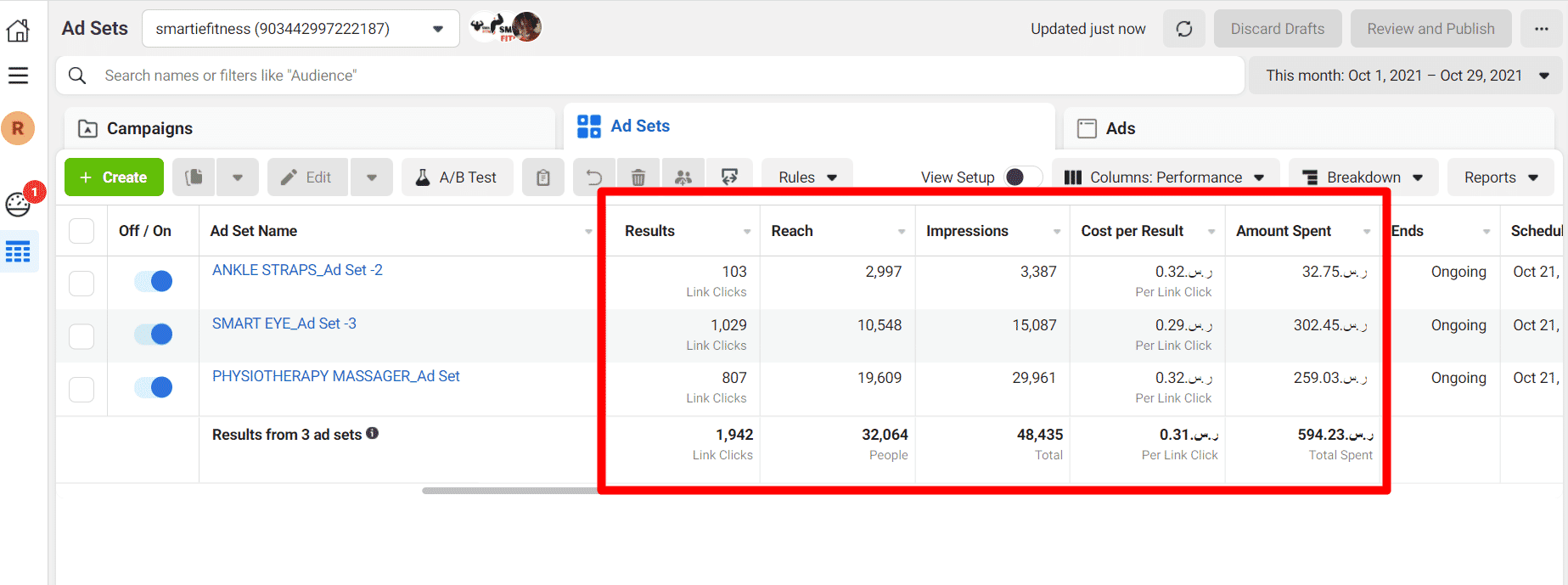
Task: Click the undo arrow icon in toolbar
Action: coord(594,177)
